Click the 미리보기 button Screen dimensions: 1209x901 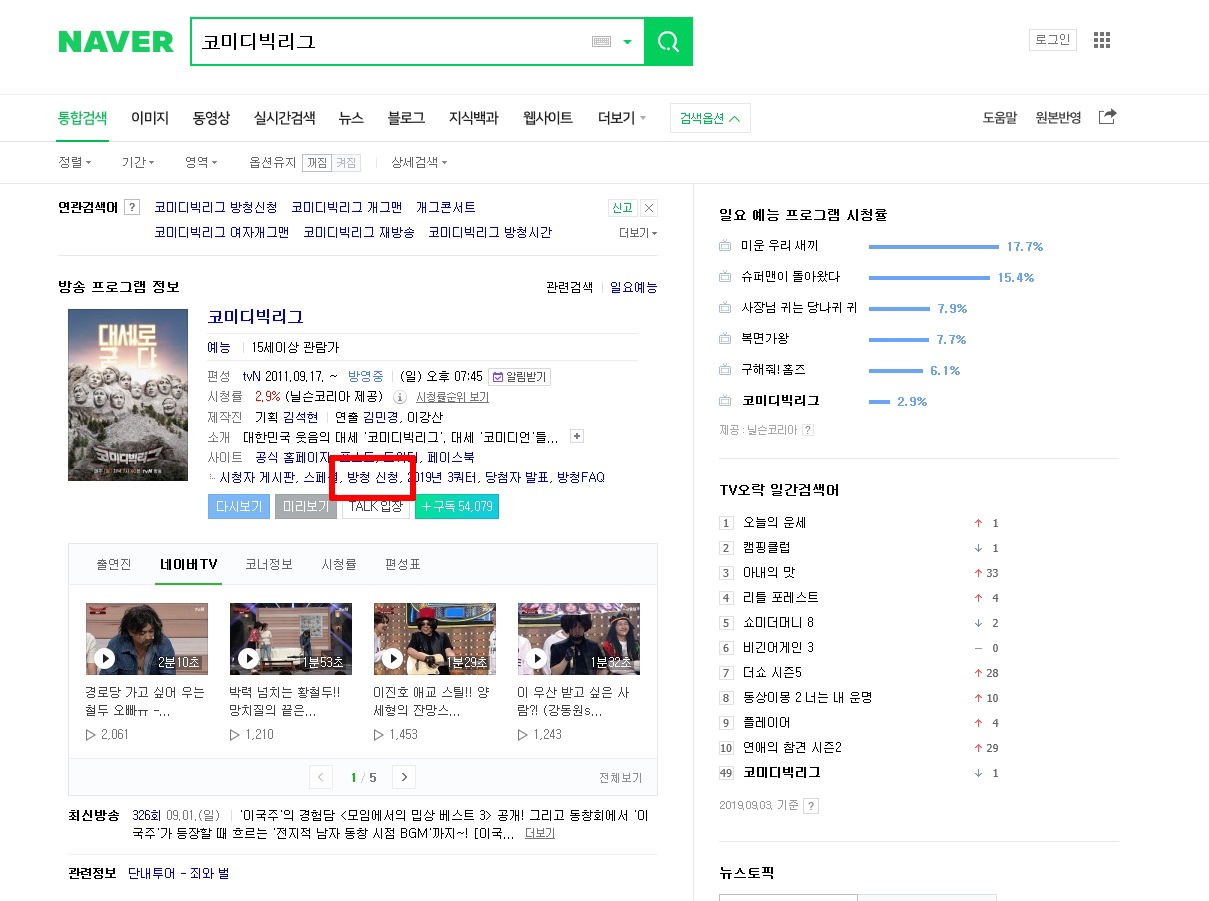(306, 507)
